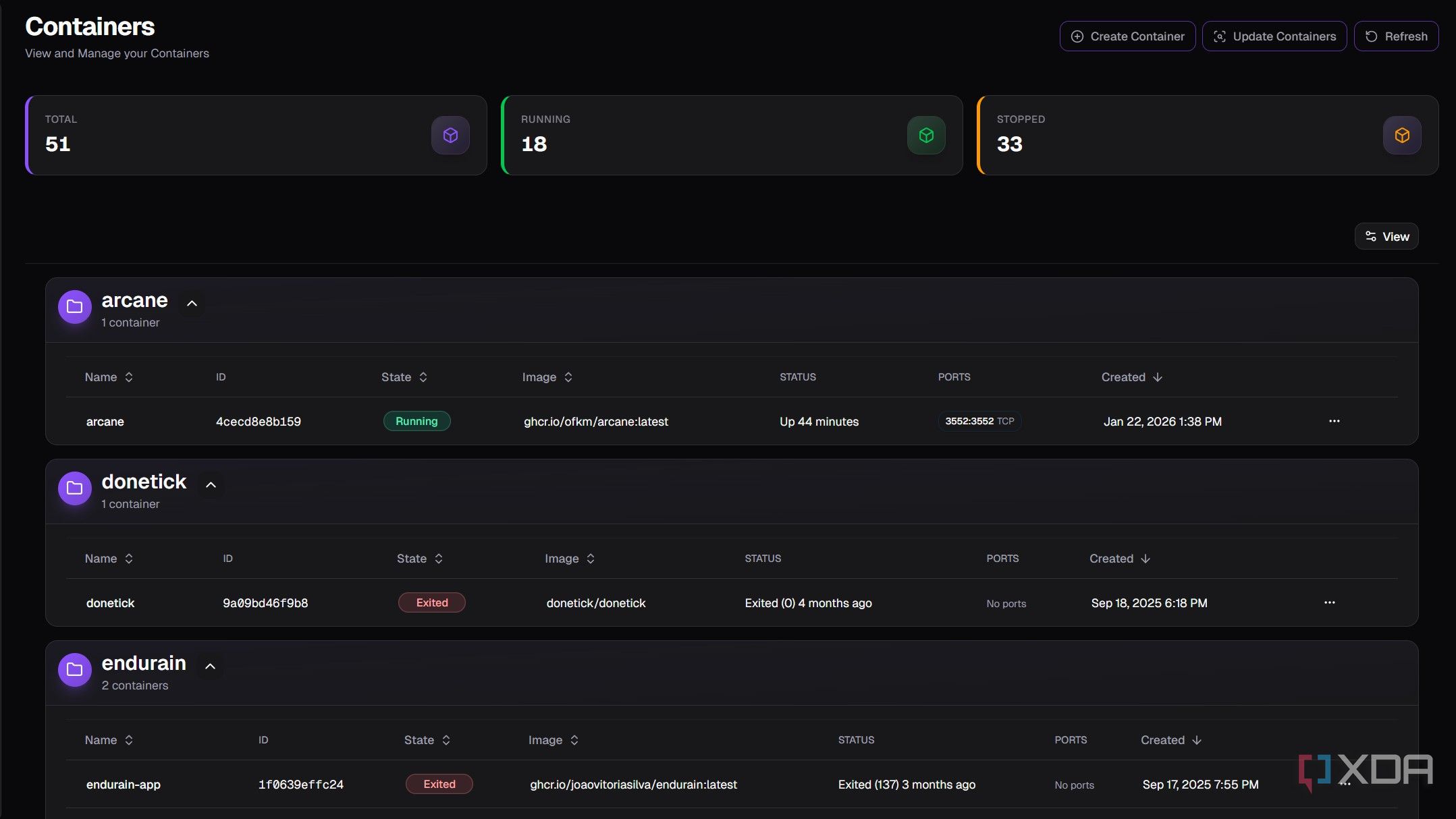1456x819 pixels.
Task: Collapse the donetick group
Action: [211, 485]
